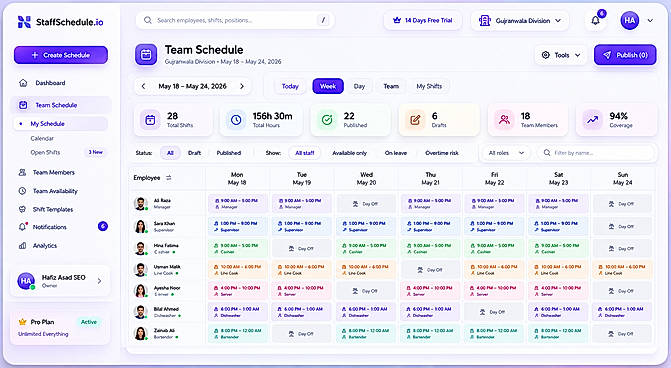Select the All status filter
Image resolution: width=671 pixels, height=368 pixels.
tap(170, 153)
